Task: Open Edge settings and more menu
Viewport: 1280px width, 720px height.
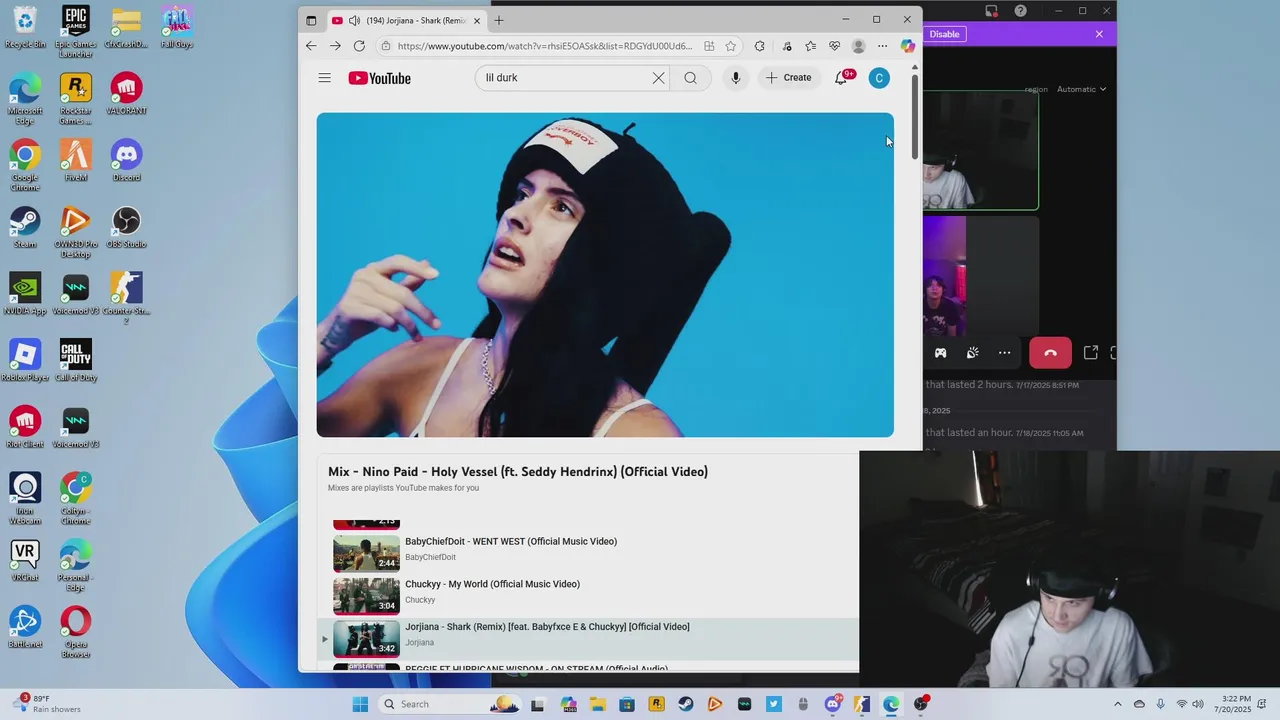Action: (x=882, y=46)
